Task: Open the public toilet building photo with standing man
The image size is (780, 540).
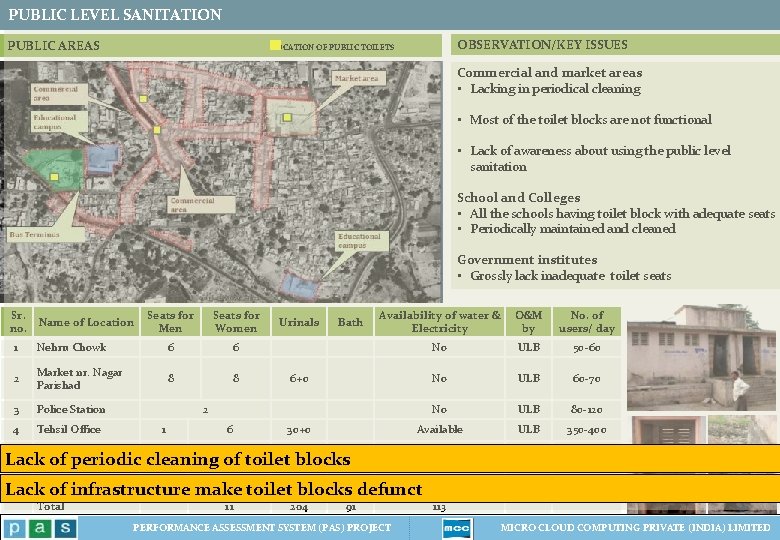Action: pos(701,358)
